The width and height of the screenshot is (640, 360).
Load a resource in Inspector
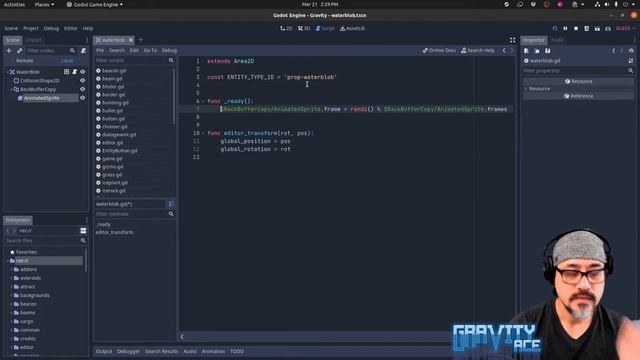(537, 51)
